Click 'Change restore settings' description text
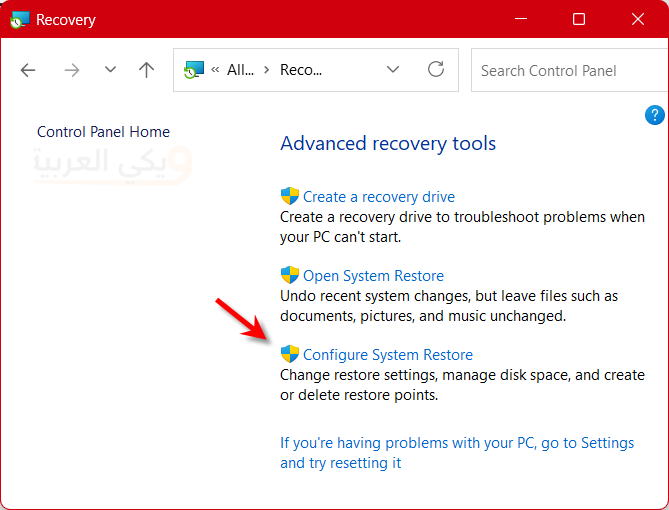Image resolution: width=669 pixels, height=510 pixels. click(x=462, y=385)
